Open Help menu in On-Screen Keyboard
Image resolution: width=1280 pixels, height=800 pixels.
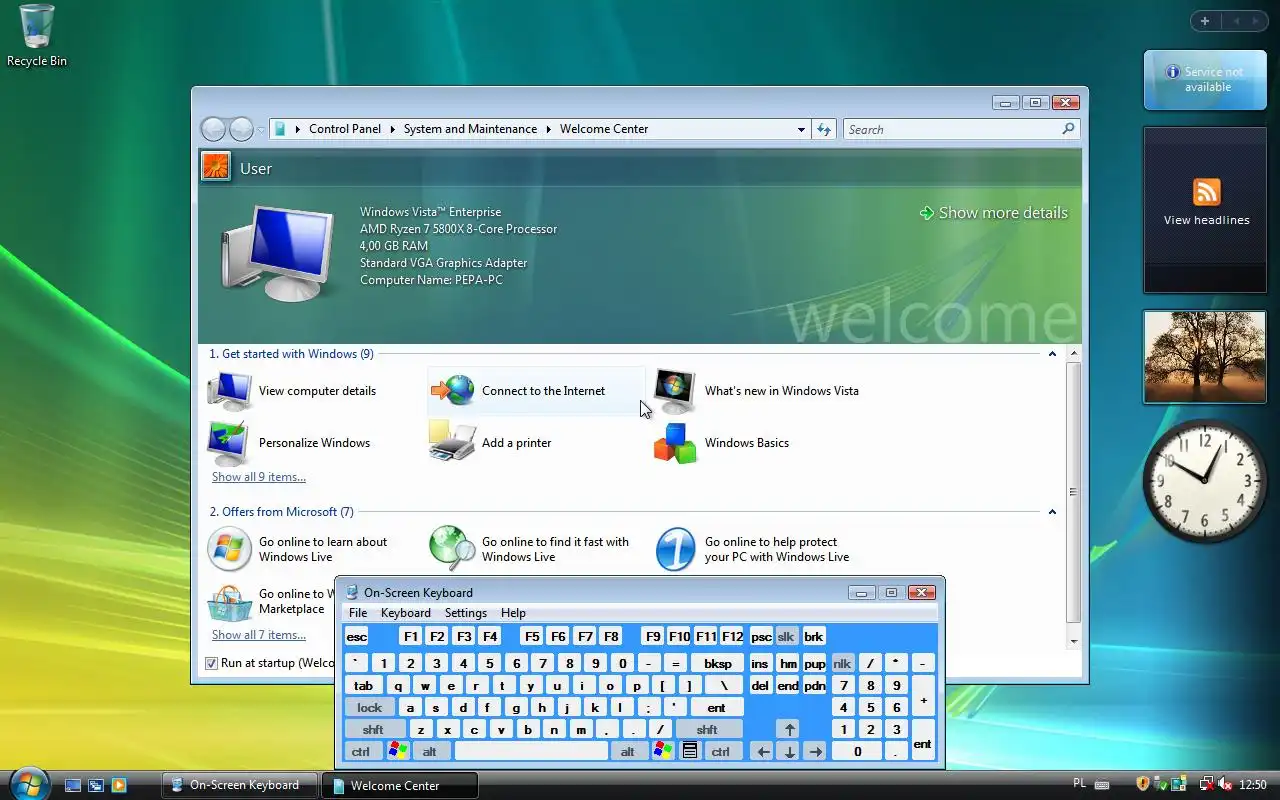click(513, 613)
